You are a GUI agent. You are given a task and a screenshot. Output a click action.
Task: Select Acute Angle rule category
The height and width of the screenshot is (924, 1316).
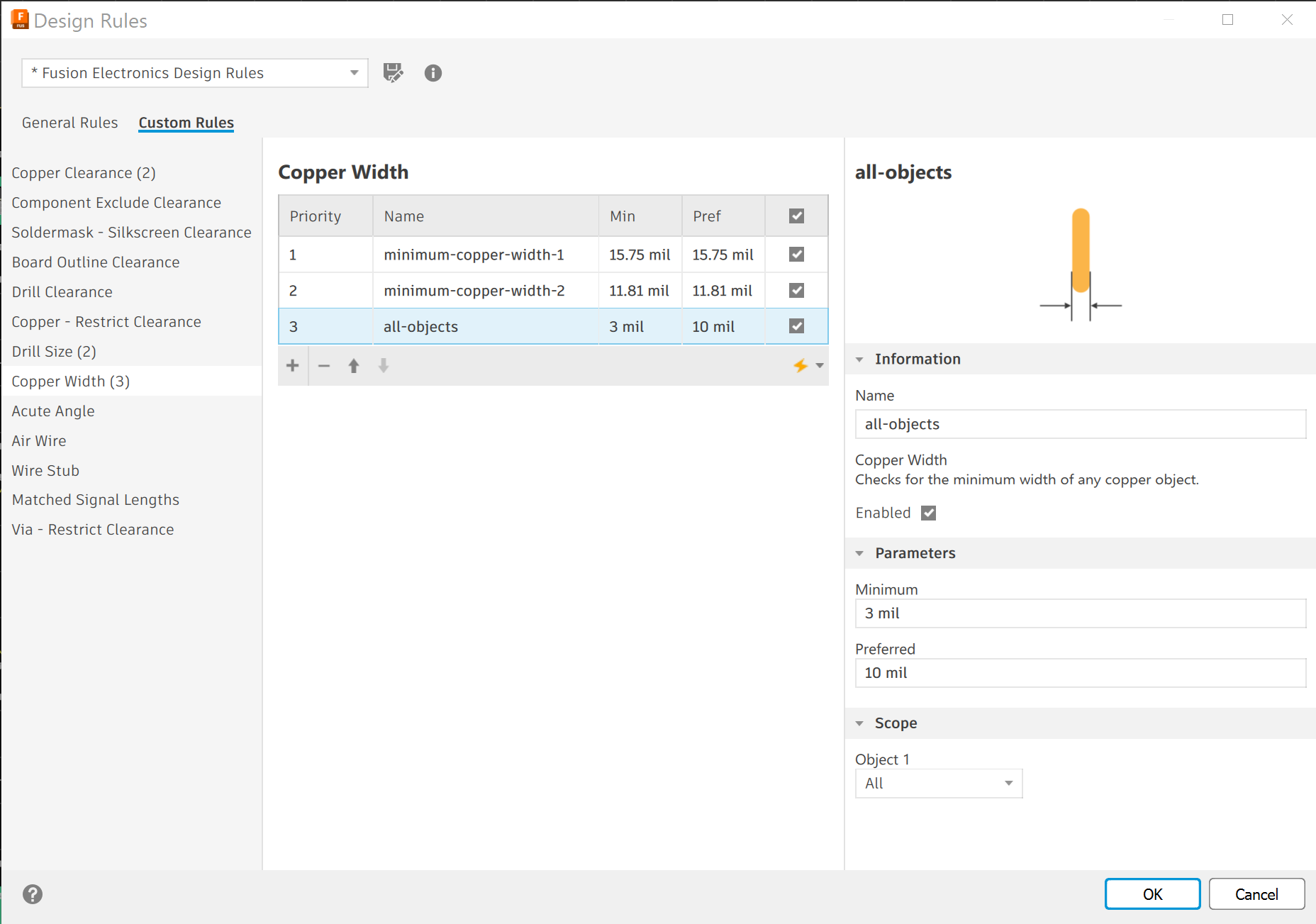53,411
